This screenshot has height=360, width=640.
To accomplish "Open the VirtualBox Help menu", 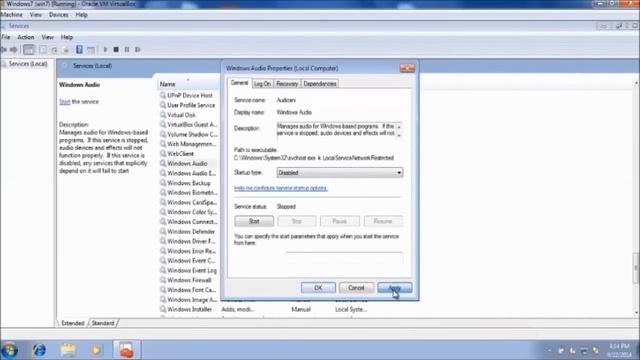I will [81, 15].
